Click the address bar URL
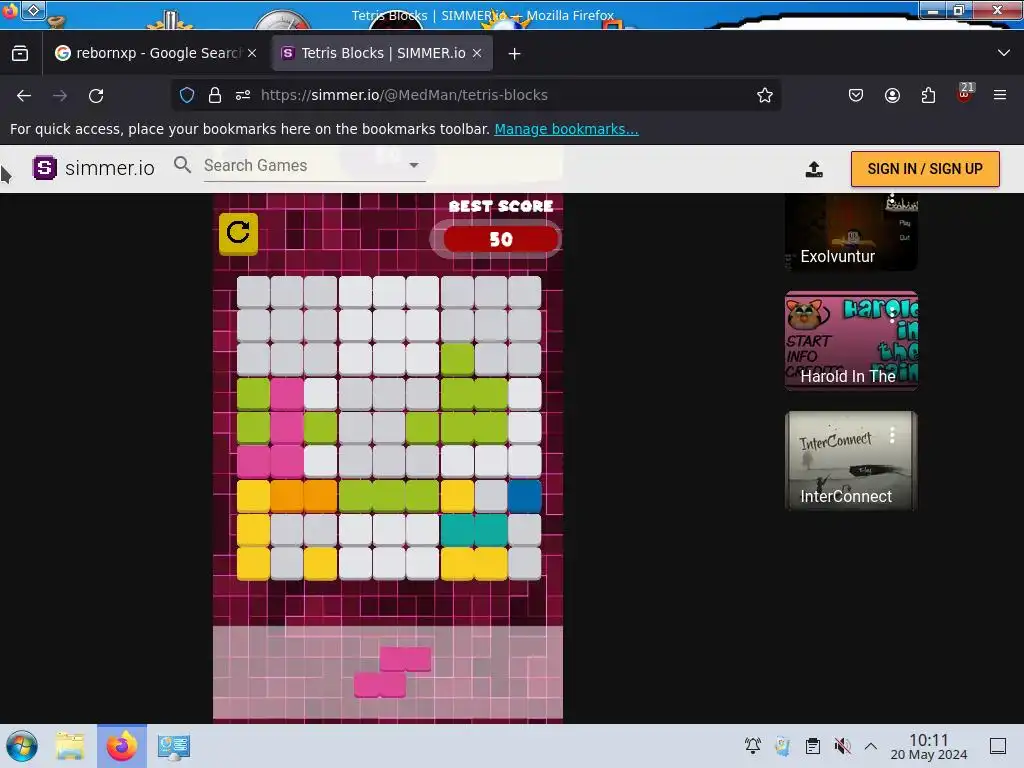Screen dimensions: 1024x768 [x=404, y=95]
